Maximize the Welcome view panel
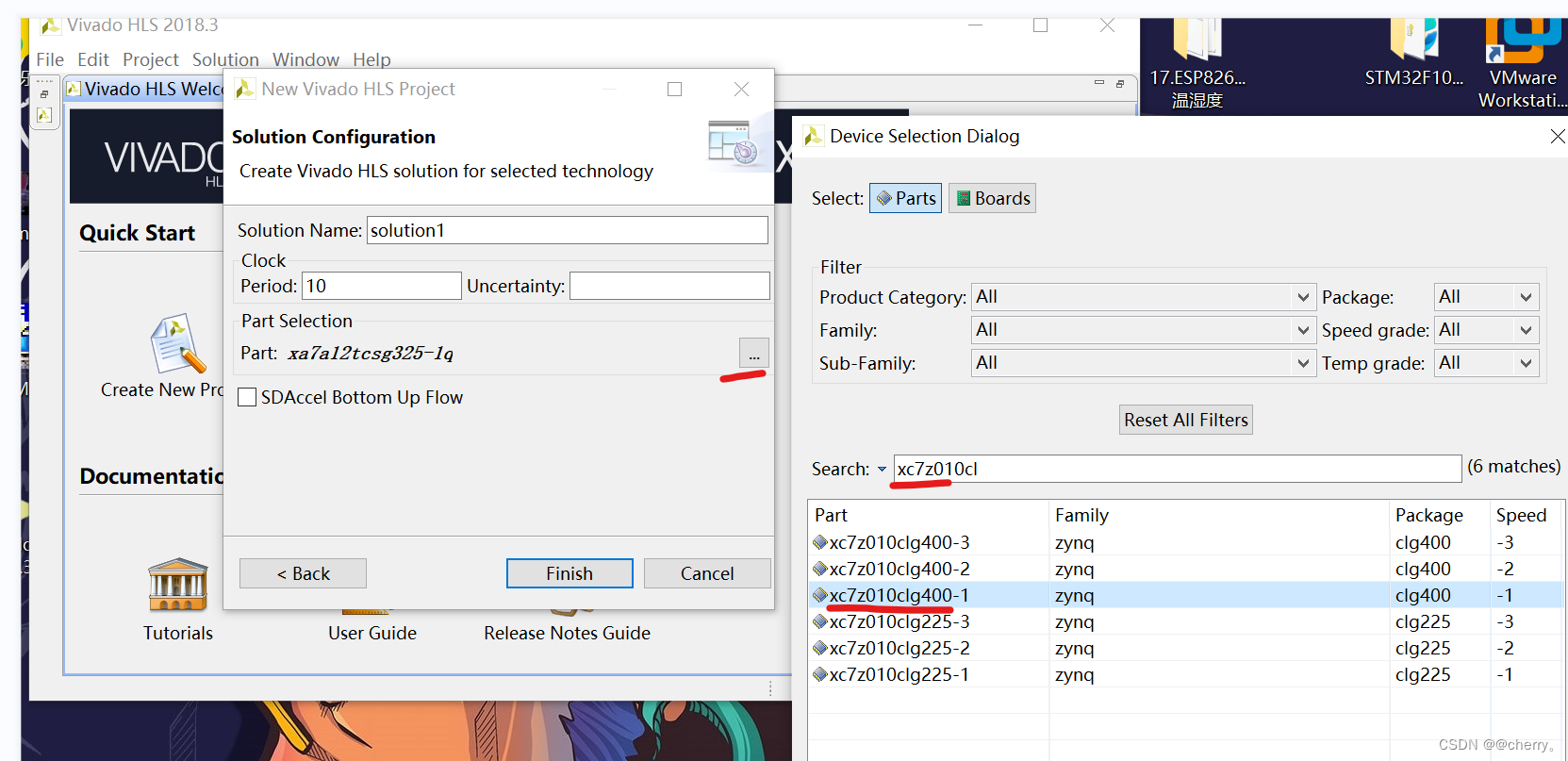Screen dimensions: 1568x761 [1120, 84]
